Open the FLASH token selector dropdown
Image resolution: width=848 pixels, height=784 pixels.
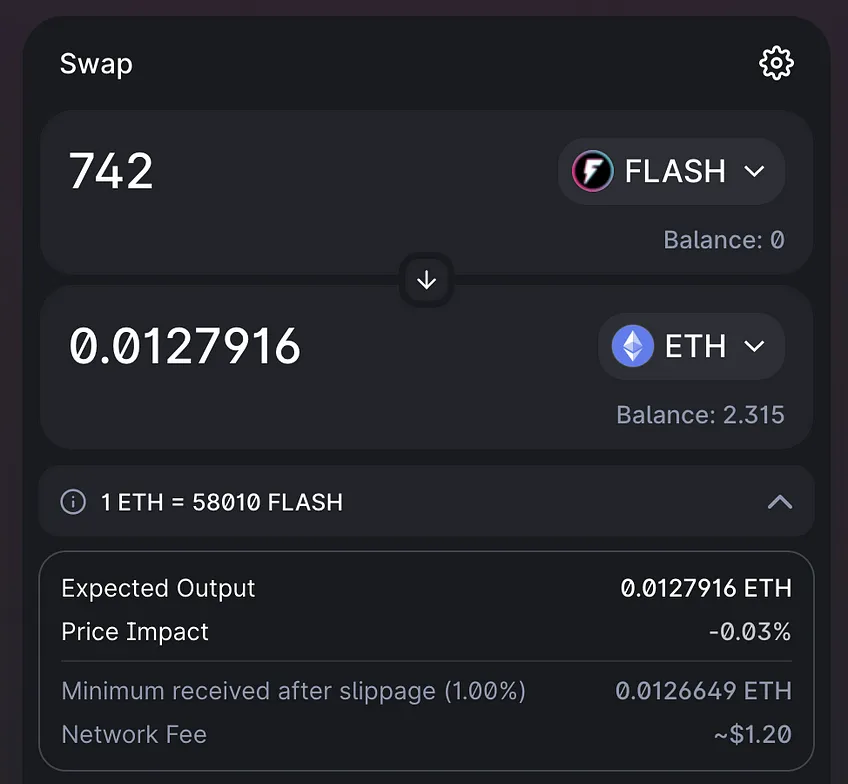click(671, 171)
